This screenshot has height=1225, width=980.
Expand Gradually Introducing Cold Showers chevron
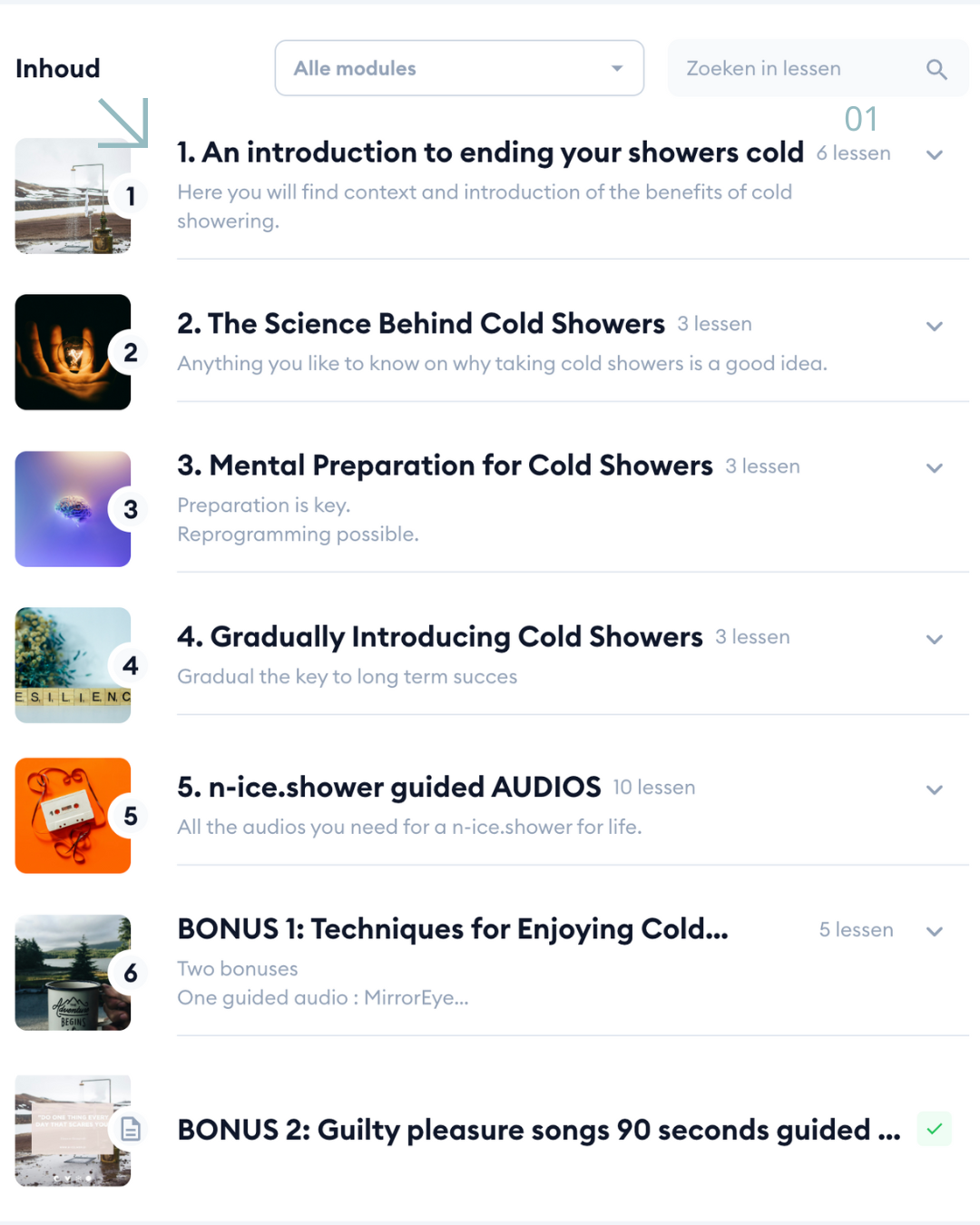935,640
